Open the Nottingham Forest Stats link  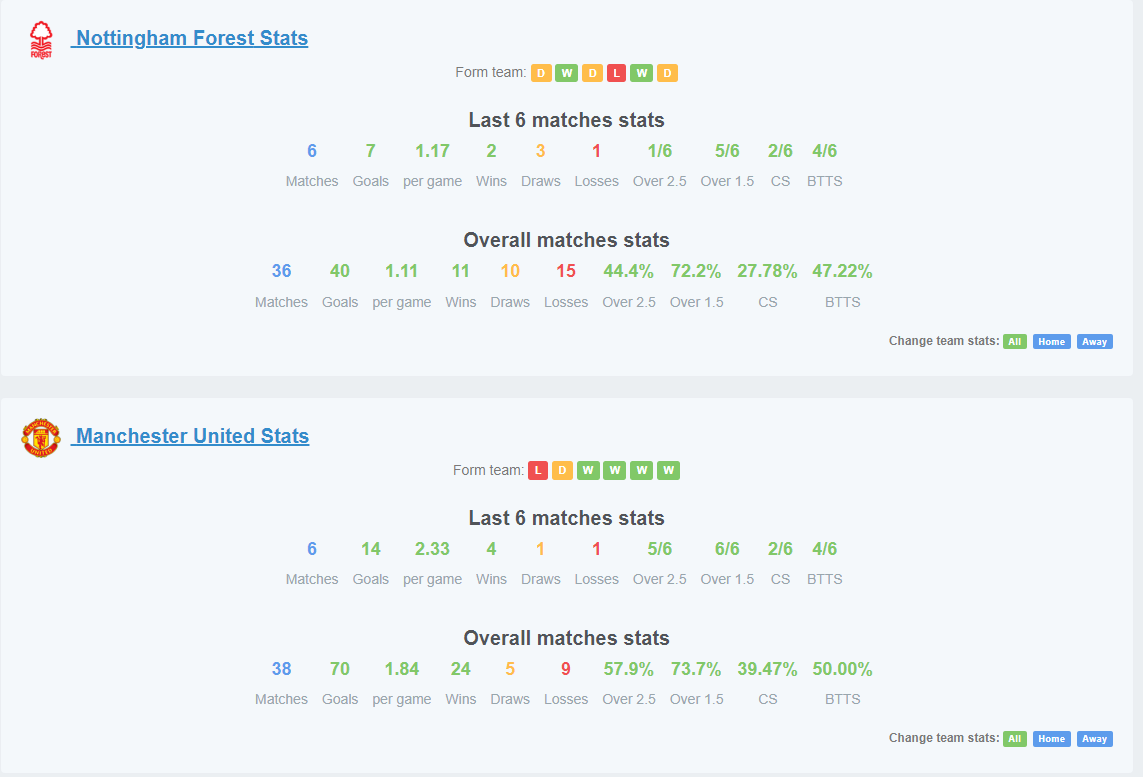click(190, 38)
